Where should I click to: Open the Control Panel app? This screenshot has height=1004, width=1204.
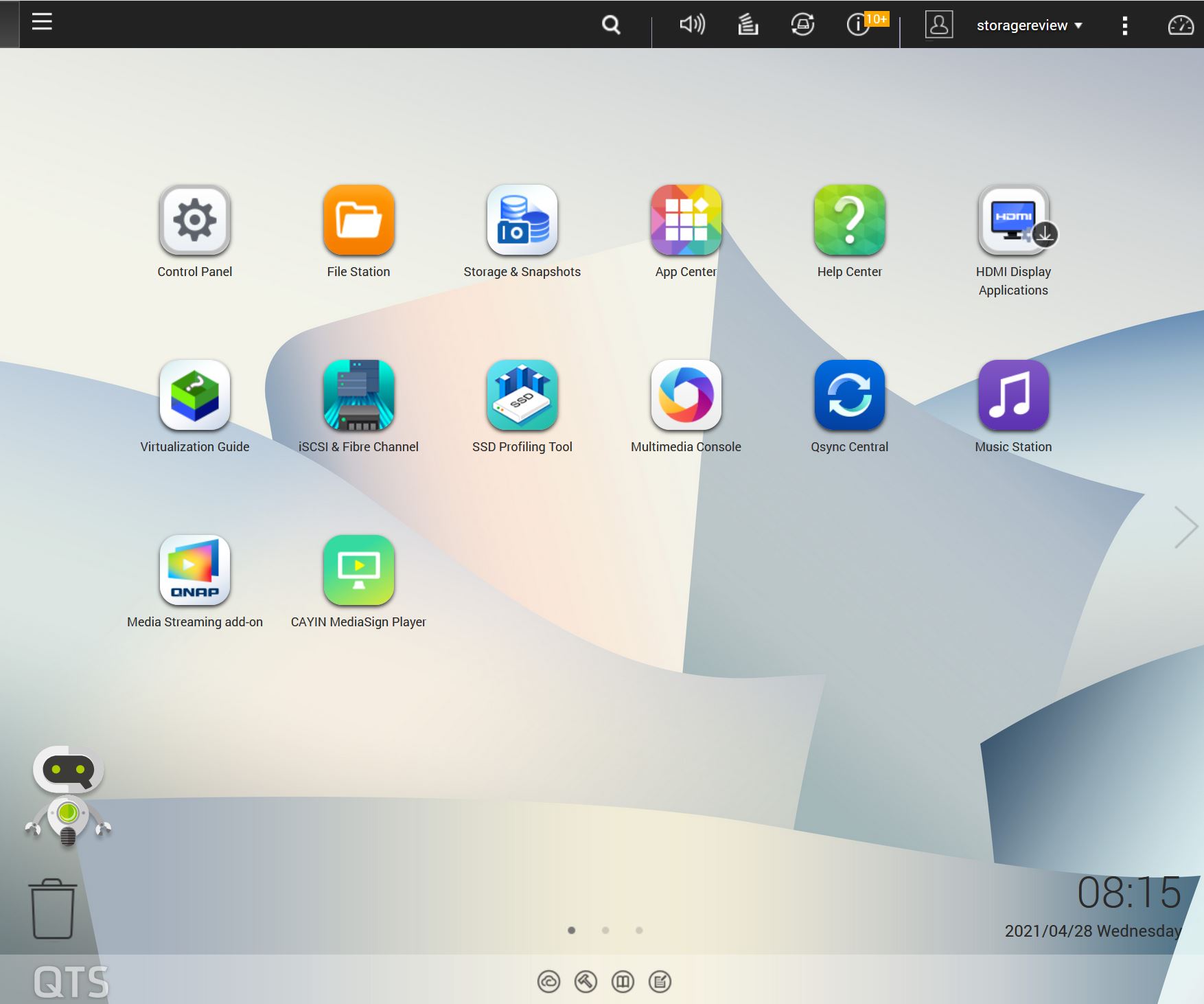tap(195, 220)
